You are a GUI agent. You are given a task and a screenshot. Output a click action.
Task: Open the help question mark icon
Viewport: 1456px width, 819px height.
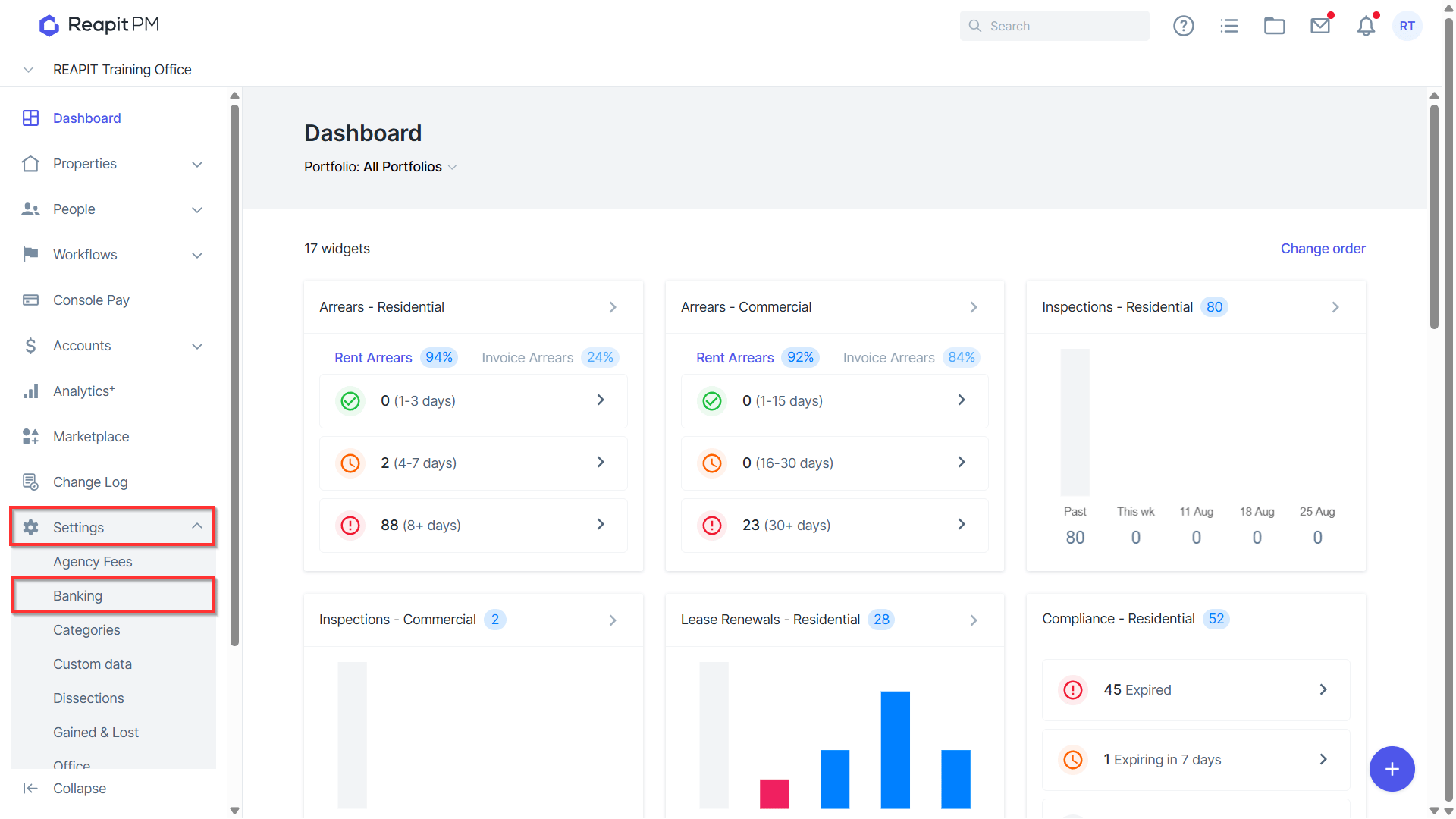coord(1183,26)
